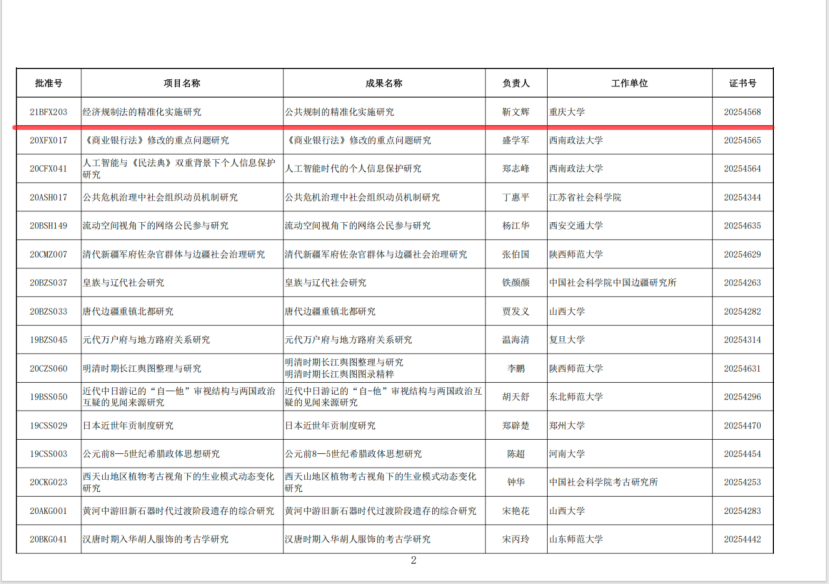Click the 负责人 column header
The height and width of the screenshot is (584, 829).
coord(514,82)
